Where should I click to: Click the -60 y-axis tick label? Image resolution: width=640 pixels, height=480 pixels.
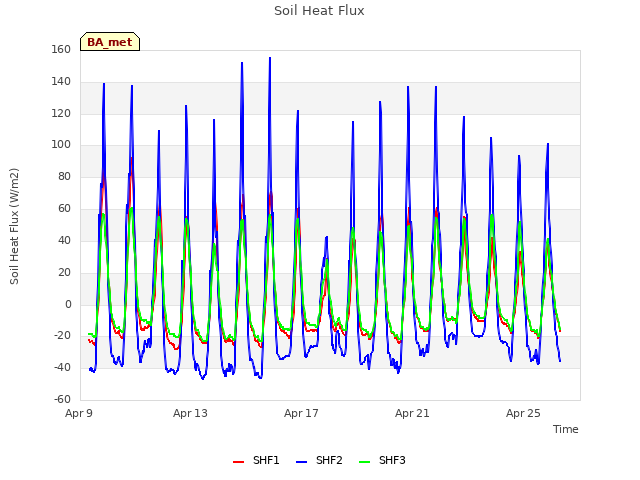62,400
